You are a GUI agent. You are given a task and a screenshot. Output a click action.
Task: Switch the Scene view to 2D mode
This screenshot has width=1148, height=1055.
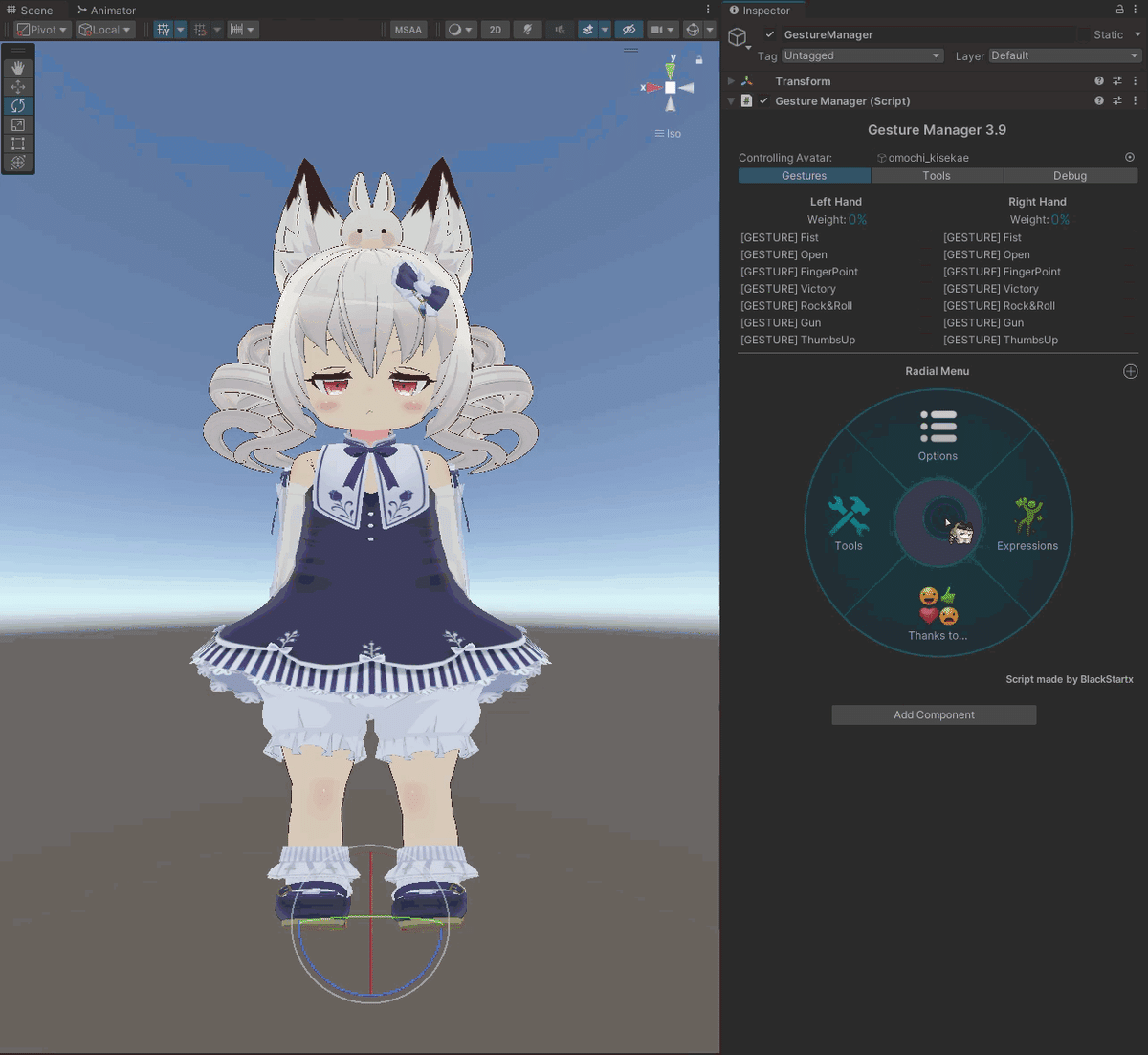[496, 30]
